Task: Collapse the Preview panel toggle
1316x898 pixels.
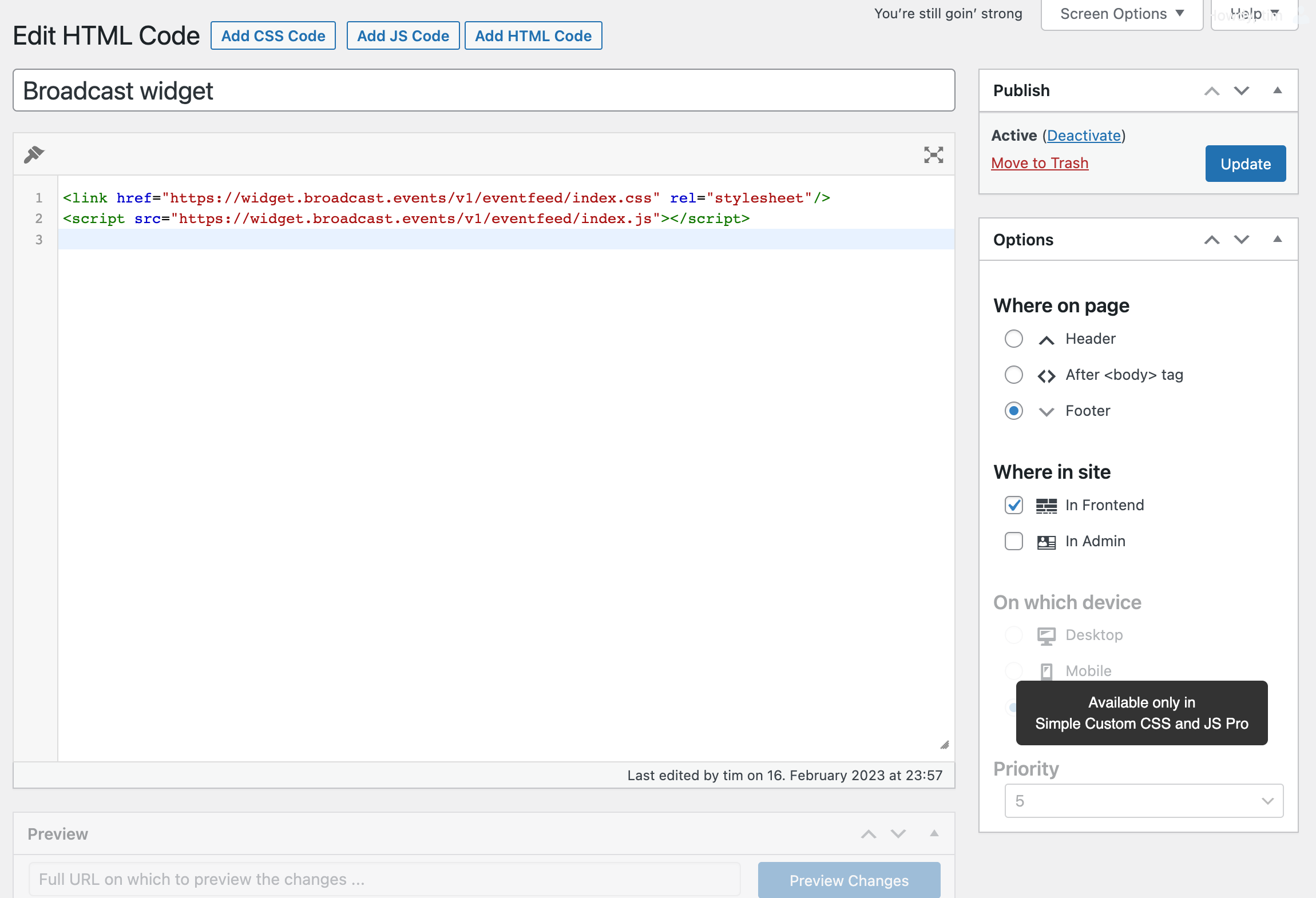Action: click(934, 833)
